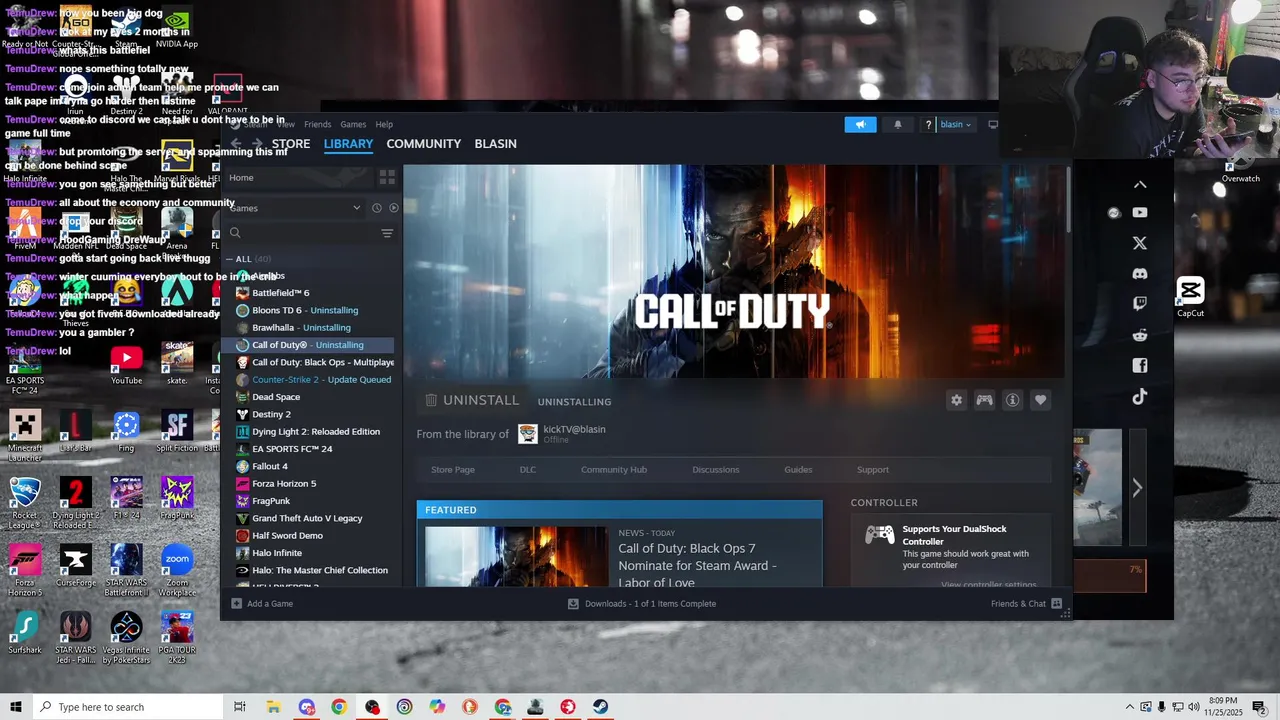
Task: Open the YouTube icon in overlay sidebar
Action: pyautogui.click(x=1140, y=213)
